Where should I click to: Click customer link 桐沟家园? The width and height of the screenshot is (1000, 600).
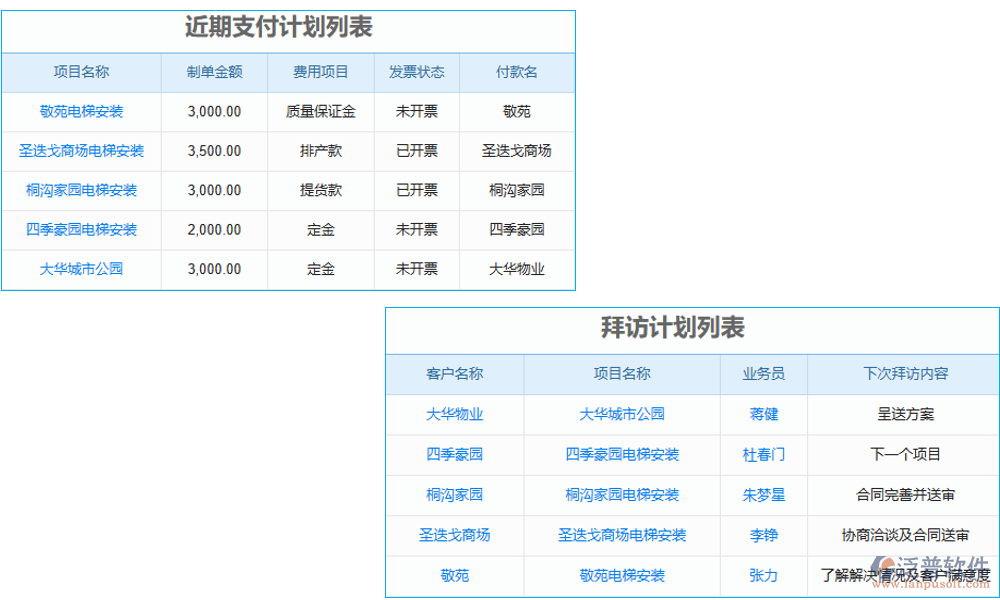pos(454,495)
